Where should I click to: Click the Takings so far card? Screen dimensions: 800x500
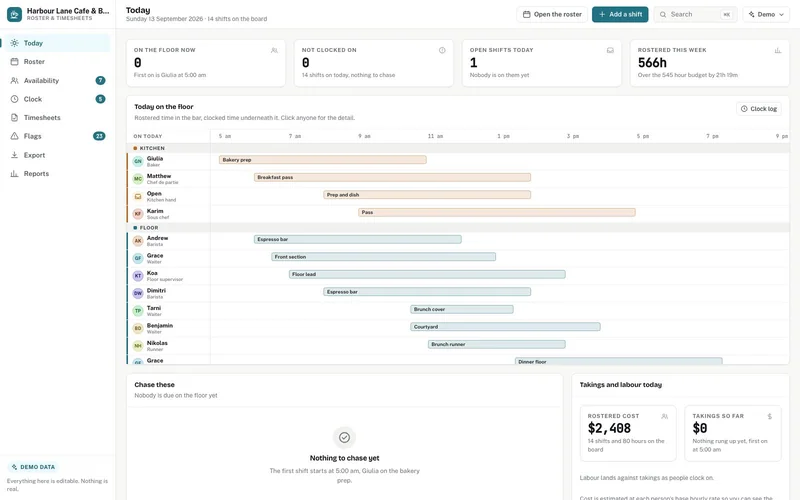733,433
